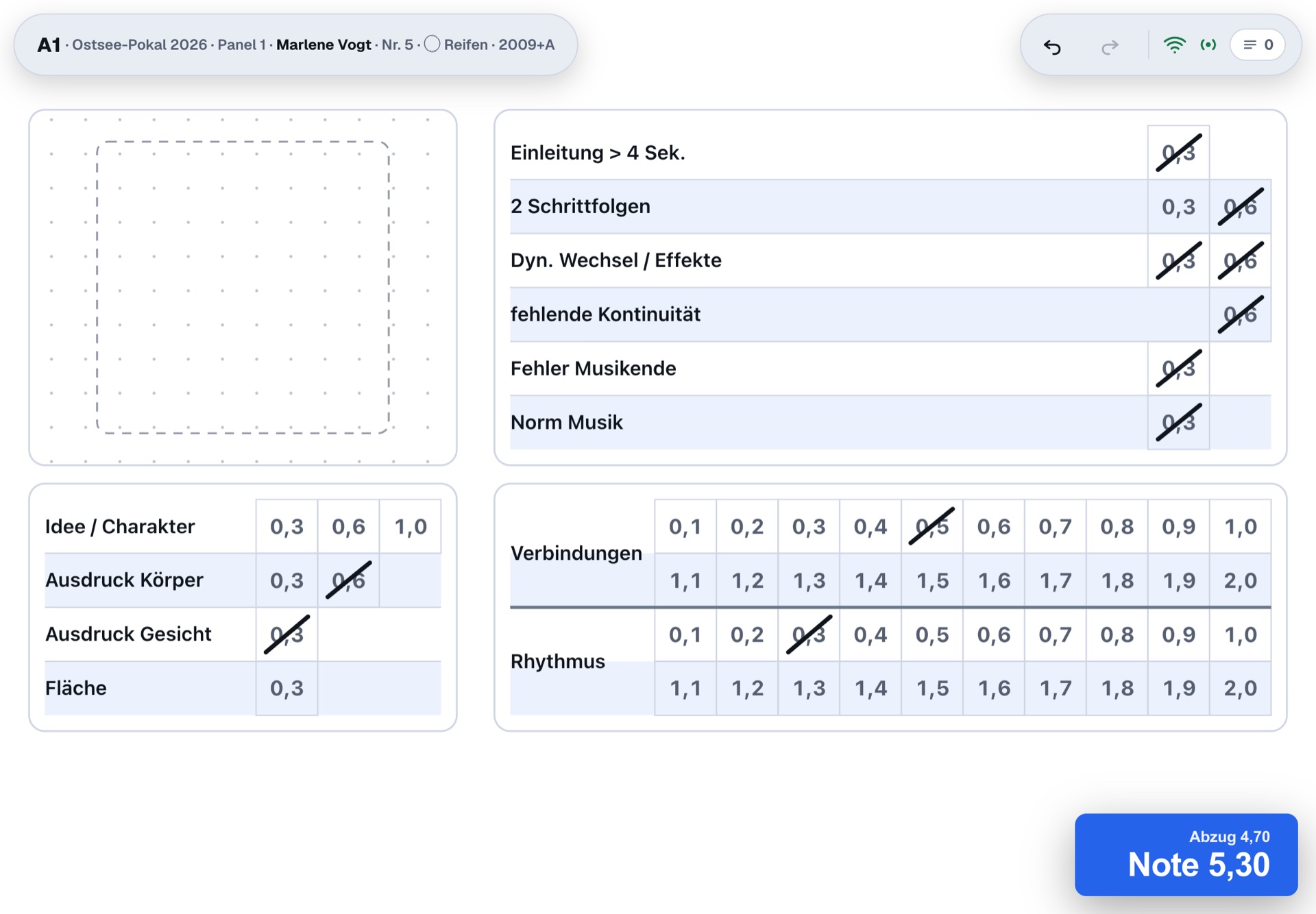The image size is (1316, 914).
Task: Toggle the crossed 0,3 in Rhythmus
Action: click(809, 634)
